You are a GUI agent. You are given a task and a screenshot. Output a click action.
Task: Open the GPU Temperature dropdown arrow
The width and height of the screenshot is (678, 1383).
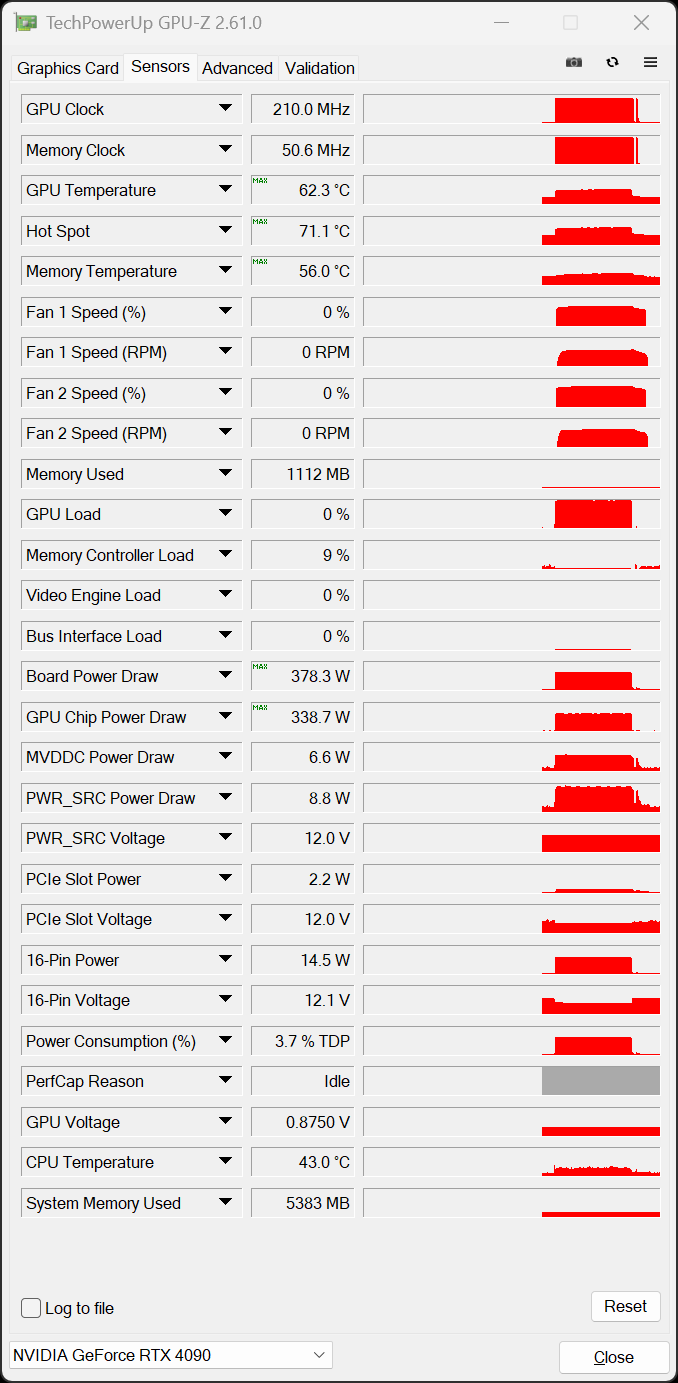[x=225, y=190]
